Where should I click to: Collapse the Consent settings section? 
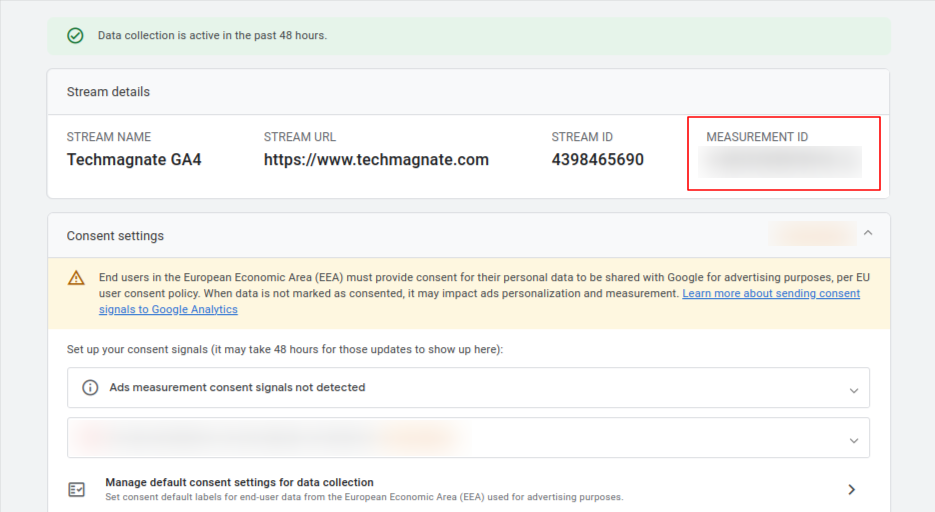867,234
